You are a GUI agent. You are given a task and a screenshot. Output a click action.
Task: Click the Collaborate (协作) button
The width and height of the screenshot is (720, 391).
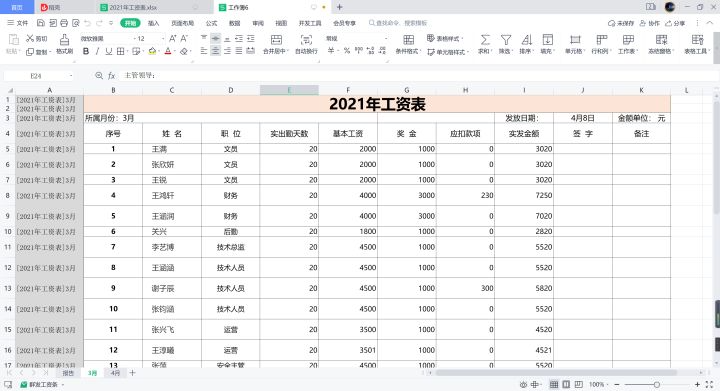click(x=649, y=23)
